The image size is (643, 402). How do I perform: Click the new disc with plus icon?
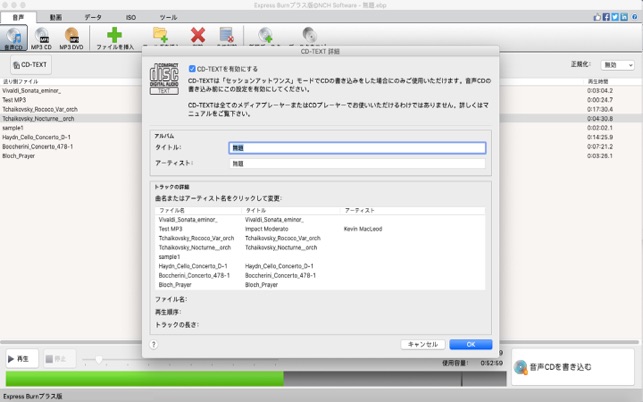coord(265,35)
